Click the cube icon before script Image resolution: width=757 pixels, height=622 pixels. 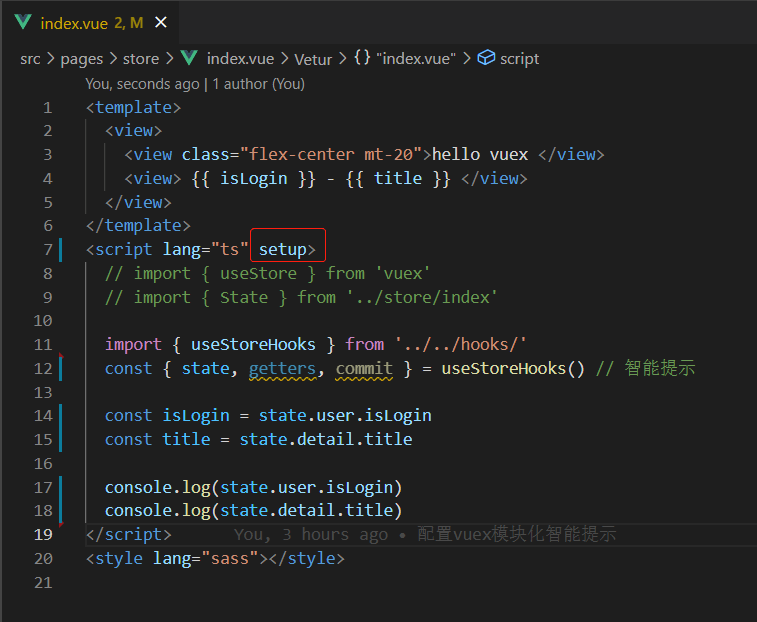coord(486,58)
